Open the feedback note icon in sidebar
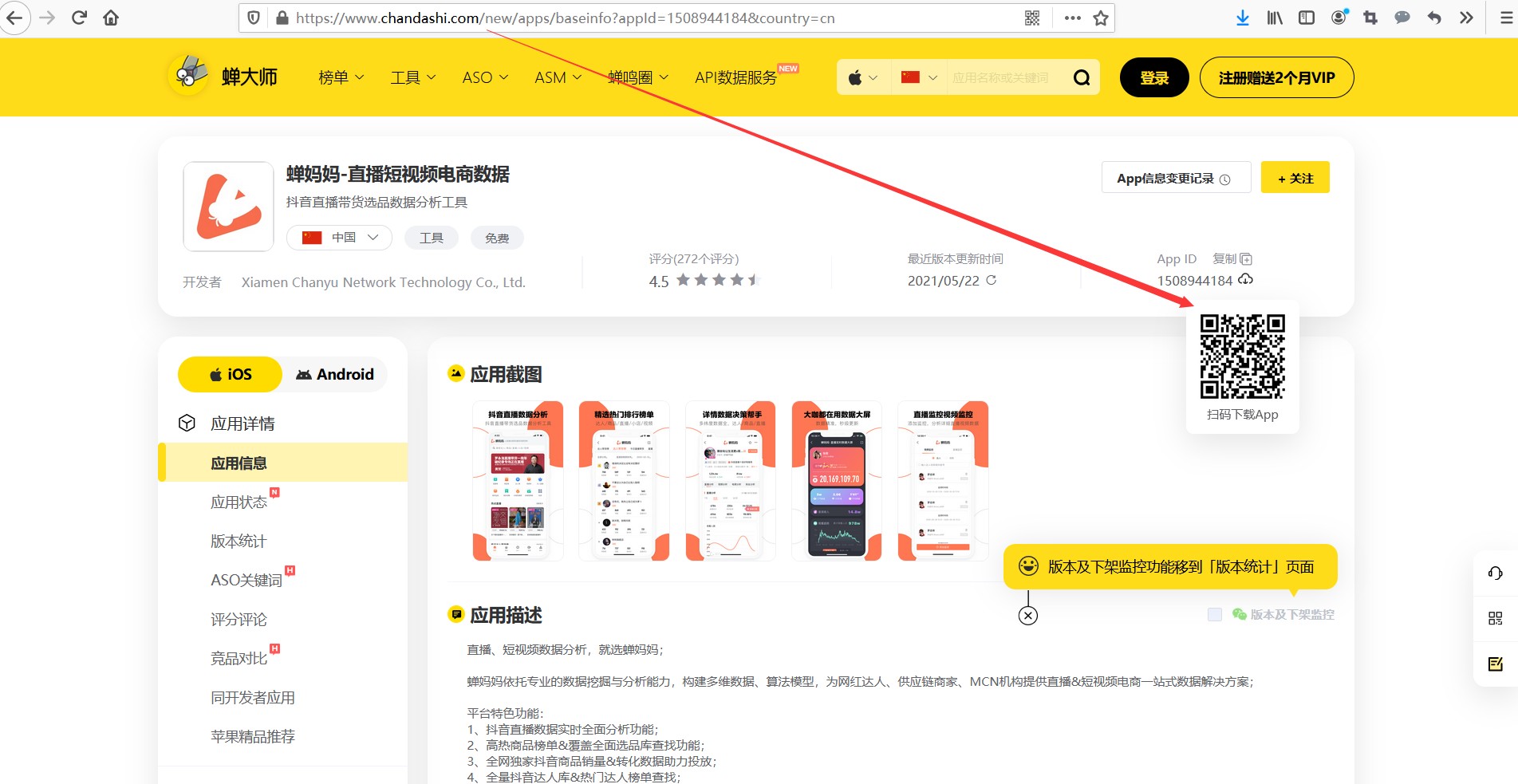This screenshot has height=784, width=1518. pyautogui.click(x=1496, y=664)
